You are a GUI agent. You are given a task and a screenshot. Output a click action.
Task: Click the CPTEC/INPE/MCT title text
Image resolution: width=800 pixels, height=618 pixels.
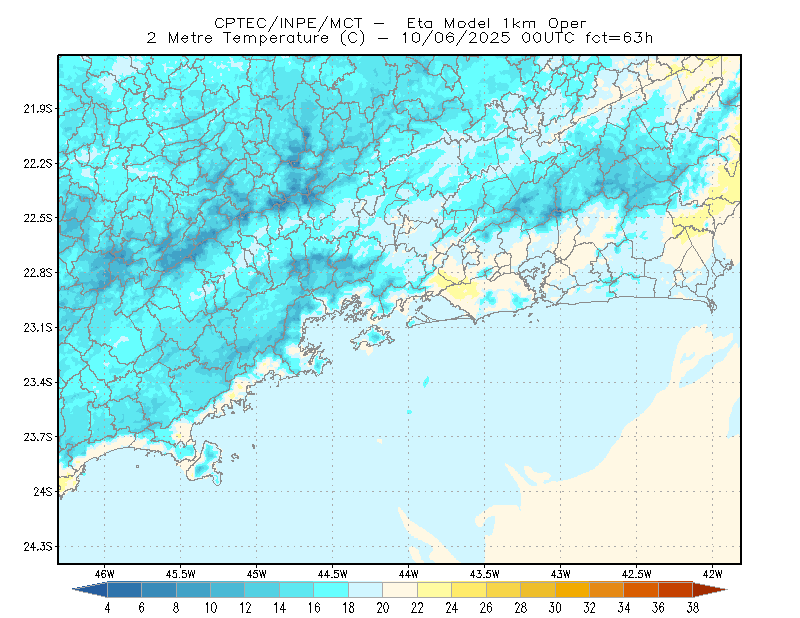tap(288, 23)
